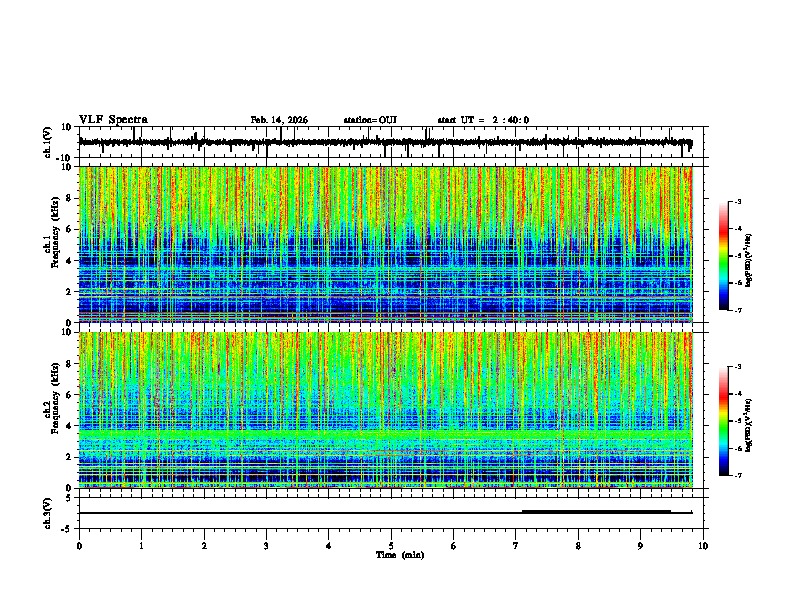Click the "4" kHz tick on ch.1 frequency axis

69,261
